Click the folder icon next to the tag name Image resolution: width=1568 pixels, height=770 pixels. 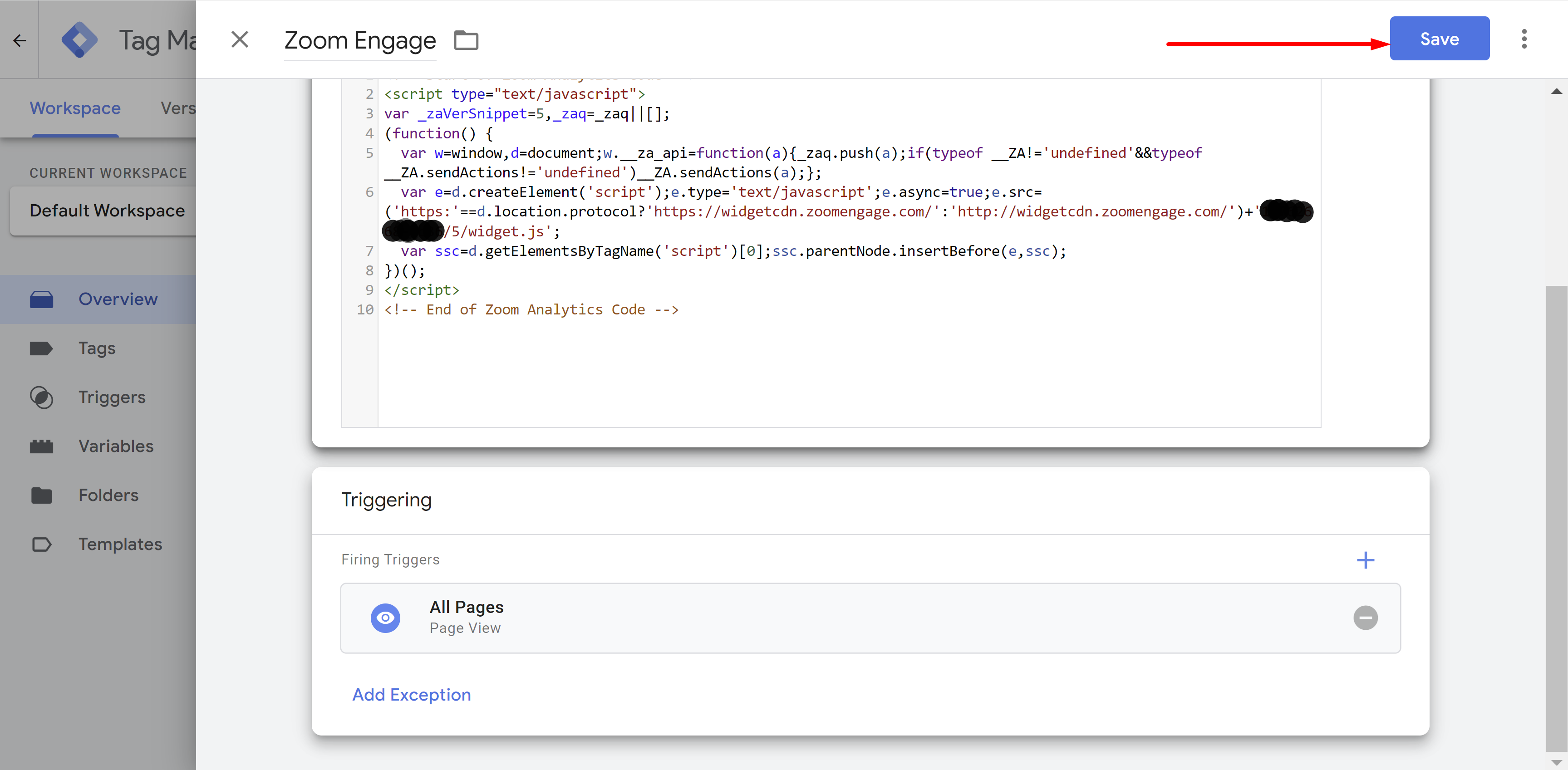[466, 40]
